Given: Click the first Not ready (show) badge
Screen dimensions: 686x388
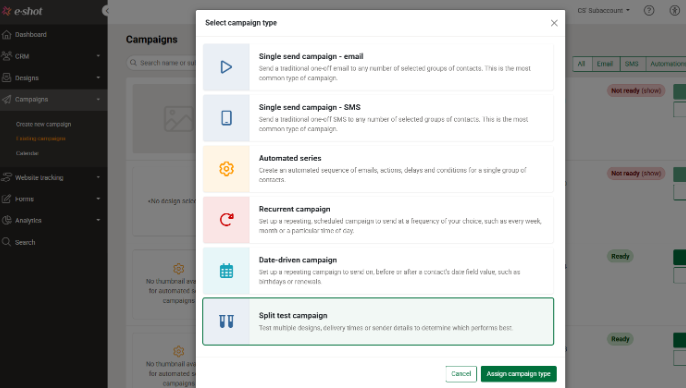Looking at the screenshot, I should tap(636, 91).
